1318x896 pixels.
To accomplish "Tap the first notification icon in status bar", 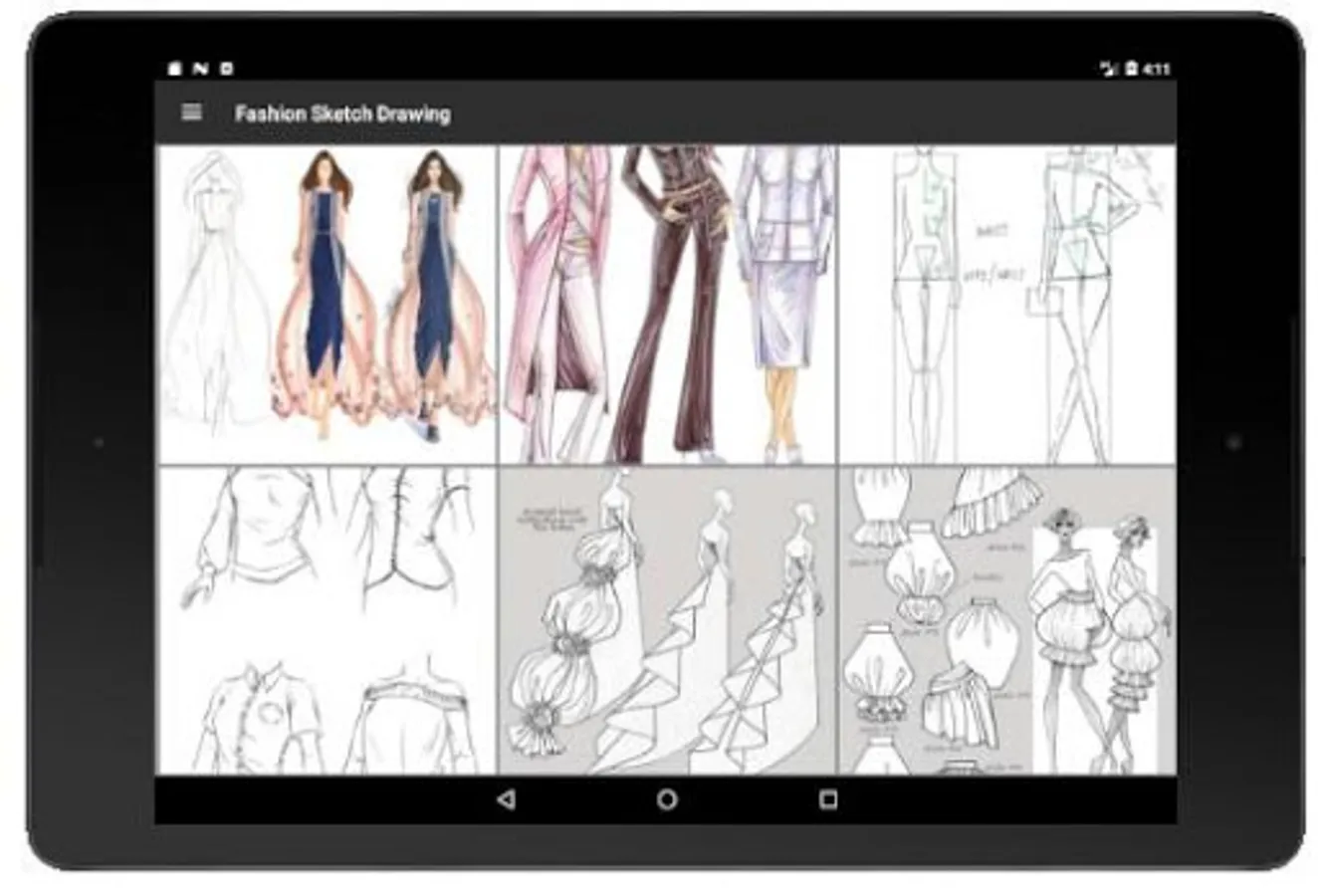I will point(175,69).
